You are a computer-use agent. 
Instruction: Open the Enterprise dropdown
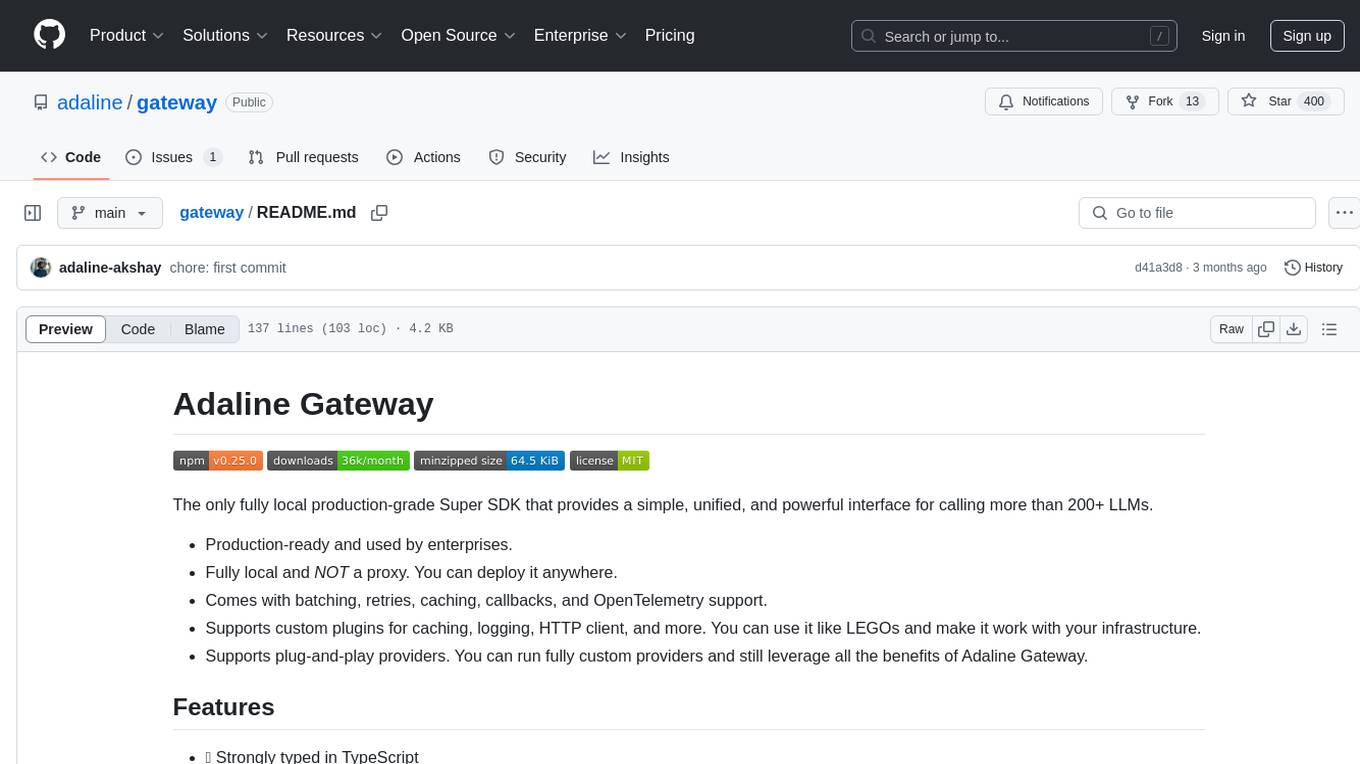[580, 35]
